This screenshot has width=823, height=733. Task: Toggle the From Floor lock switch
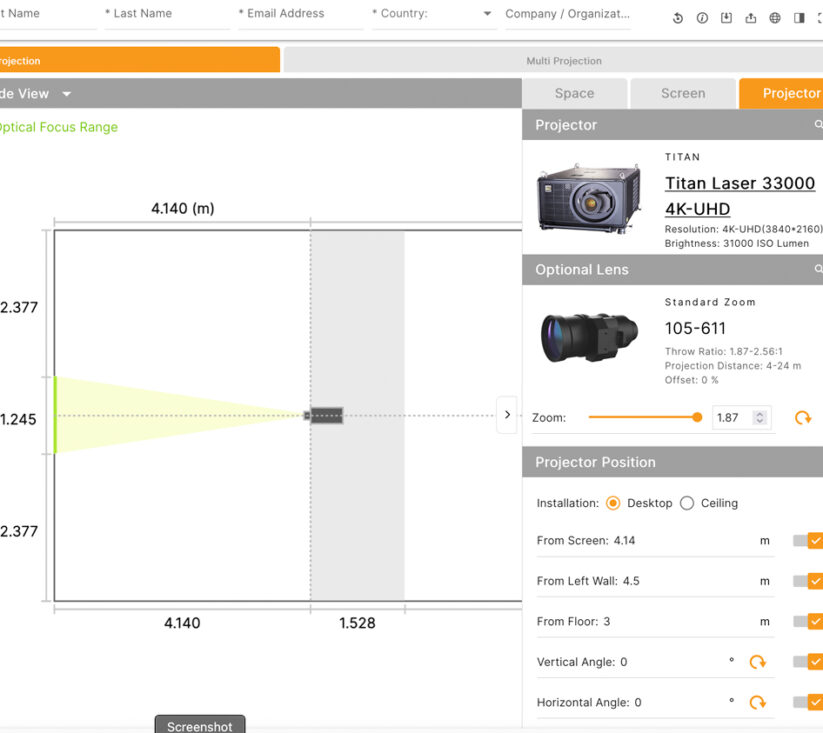(x=808, y=622)
